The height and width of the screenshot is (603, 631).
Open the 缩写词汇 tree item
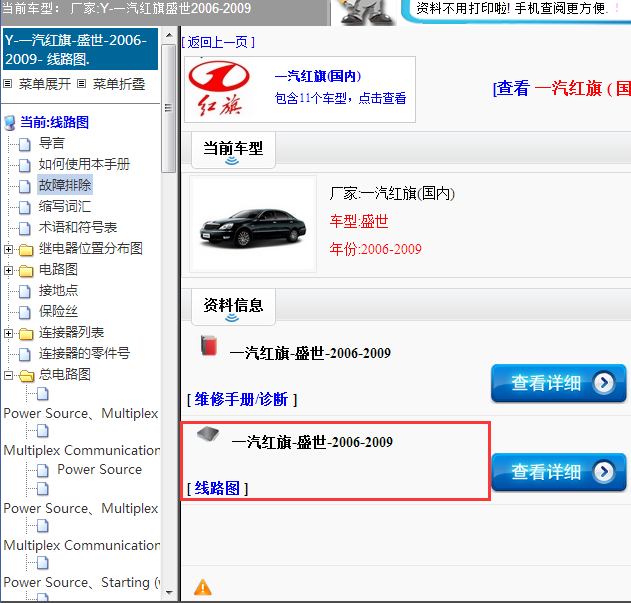pyautogui.click(x=65, y=207)
